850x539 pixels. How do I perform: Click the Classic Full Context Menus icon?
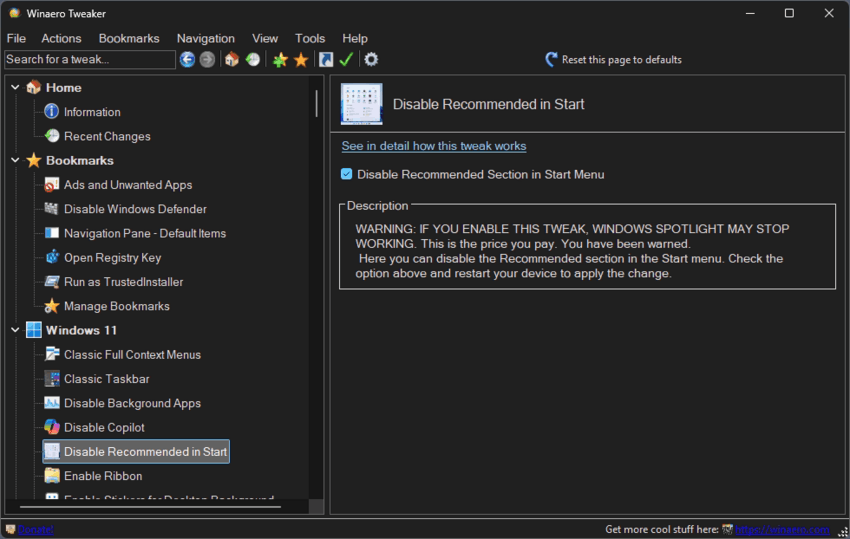coord(51,354)
